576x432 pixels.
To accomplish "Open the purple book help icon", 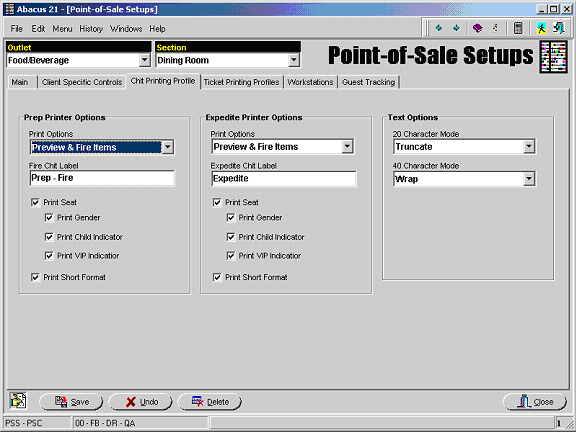I will pos(477,28).
